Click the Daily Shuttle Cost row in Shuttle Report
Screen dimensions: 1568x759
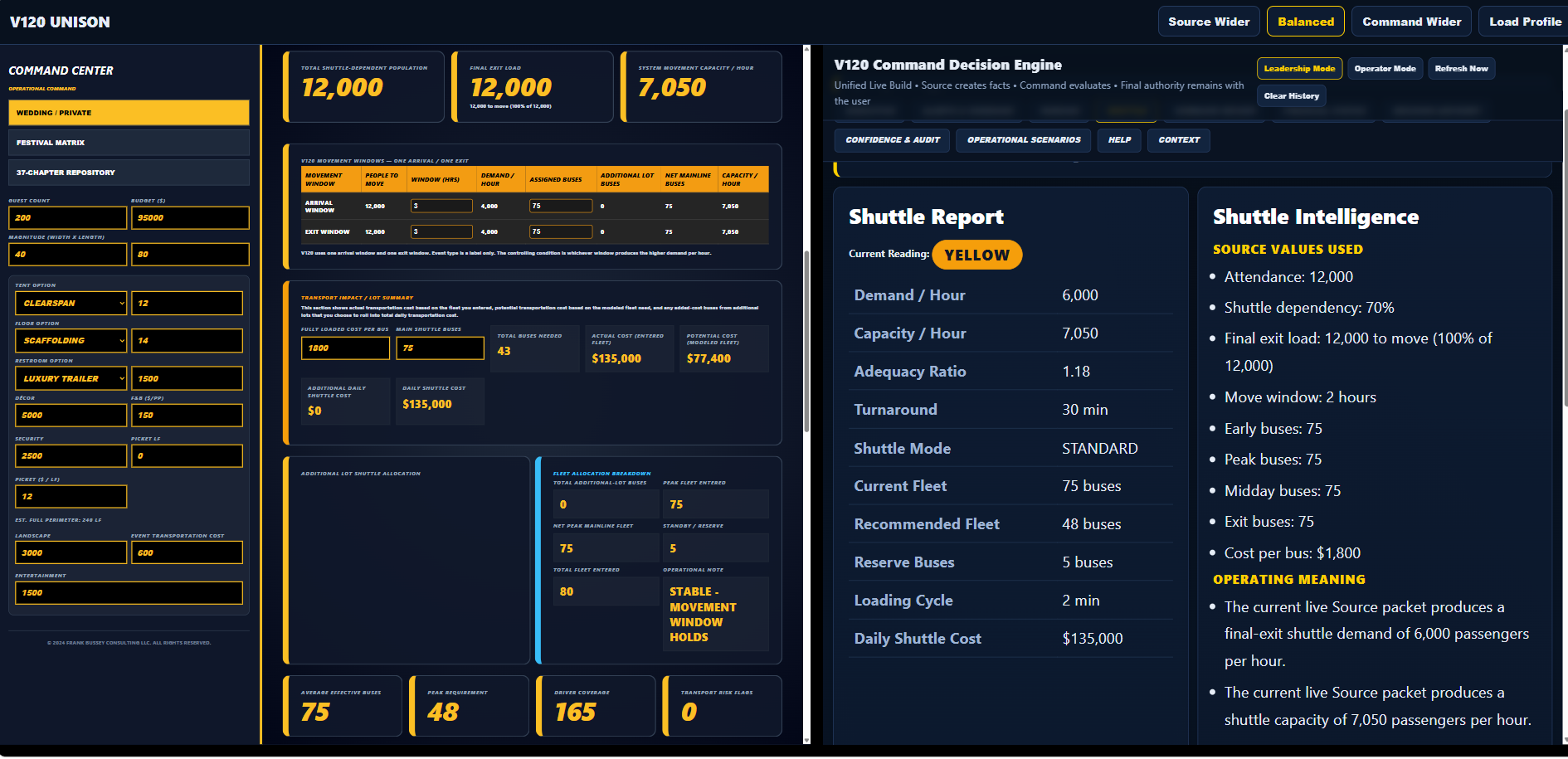click(x=1010, y=639)
